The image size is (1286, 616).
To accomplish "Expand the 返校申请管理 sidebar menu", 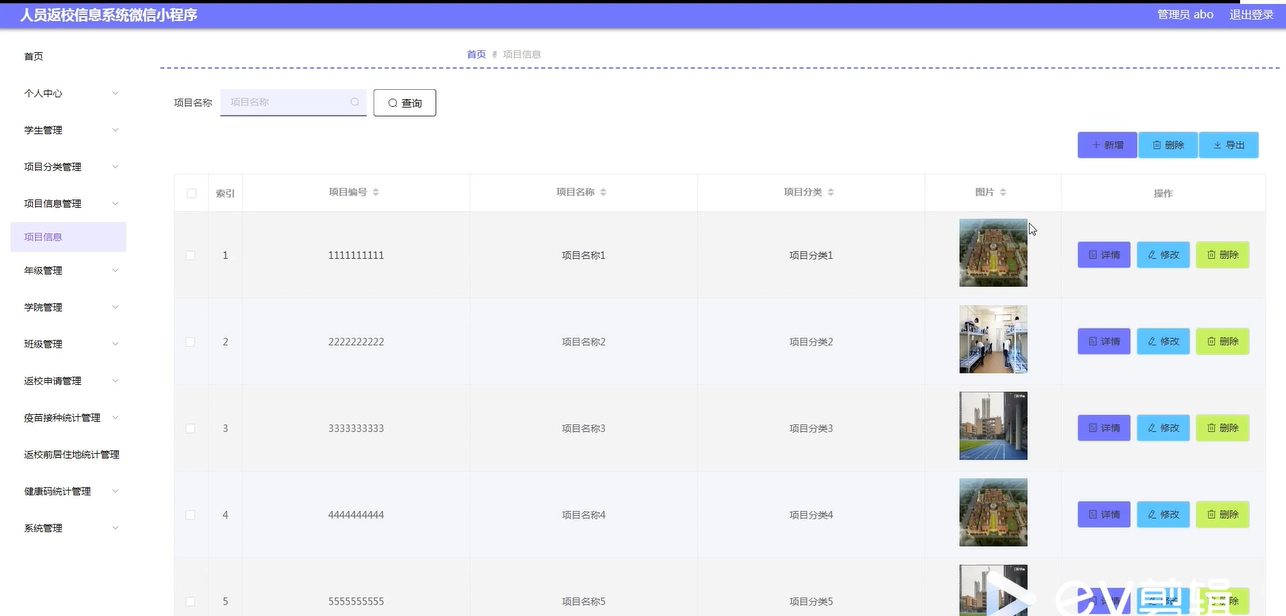I will (68, 381).
